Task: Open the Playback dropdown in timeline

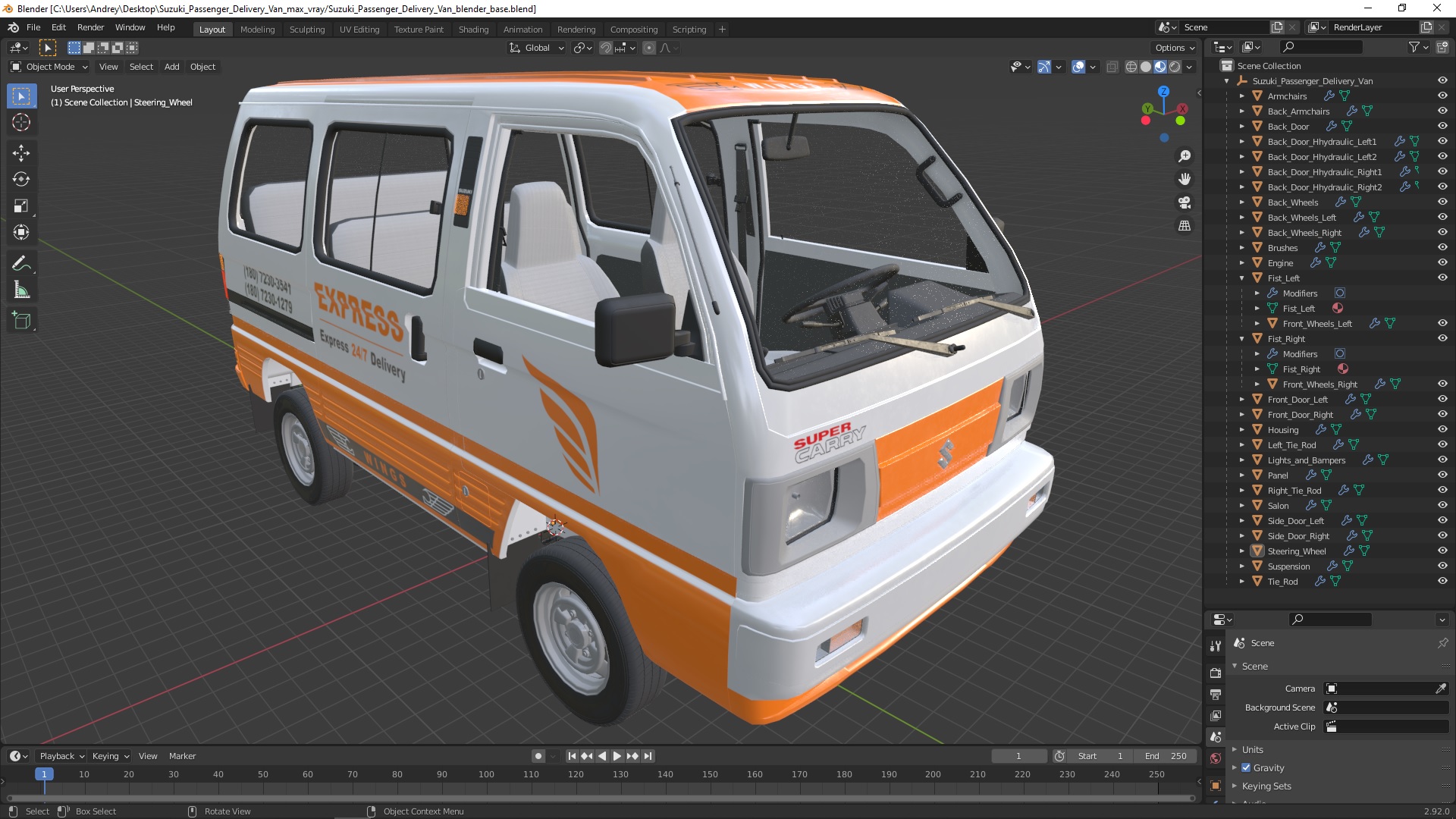Action: coord(61,756)
